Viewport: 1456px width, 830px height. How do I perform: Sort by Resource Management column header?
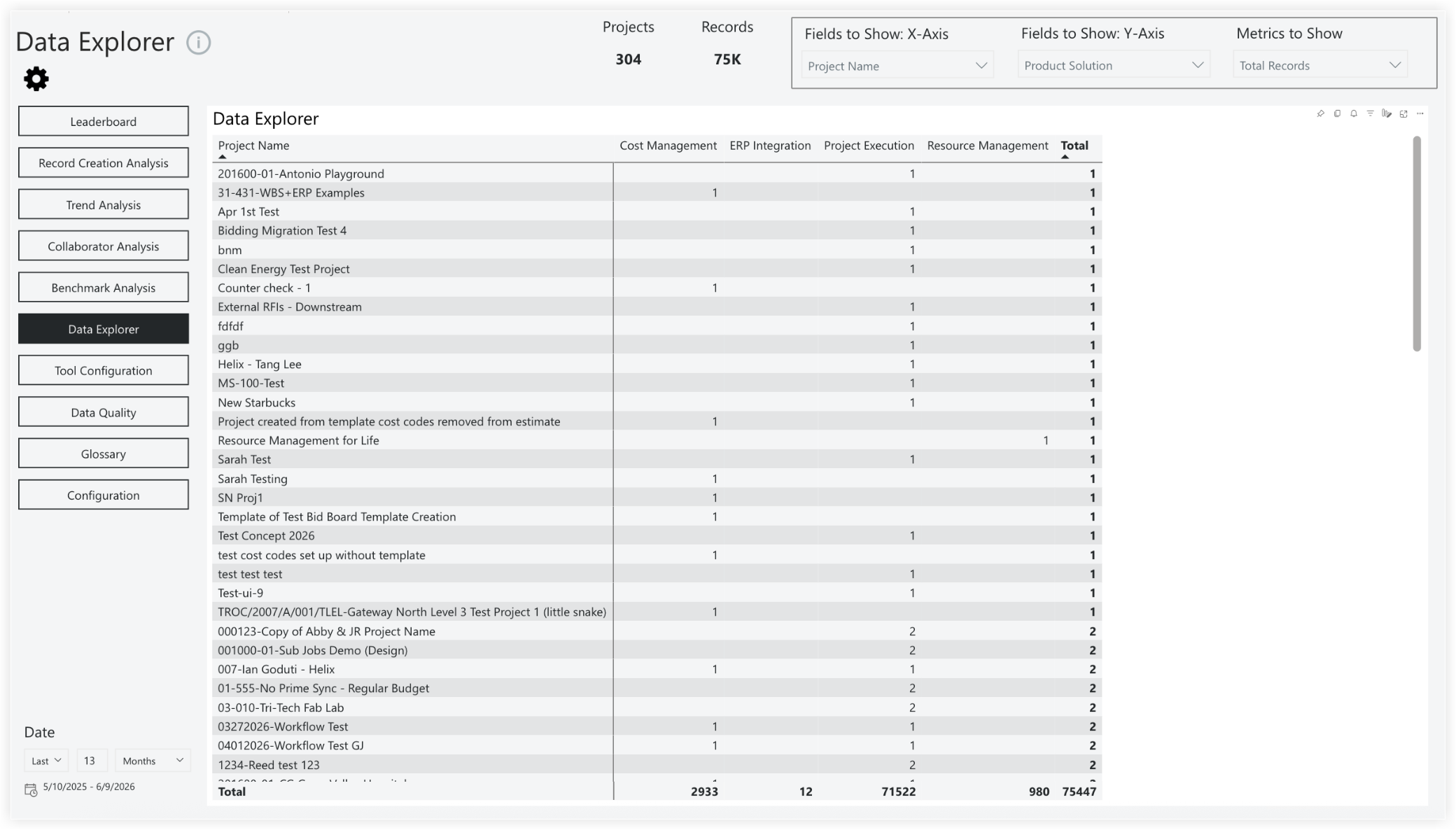click(x=988, y=146)
